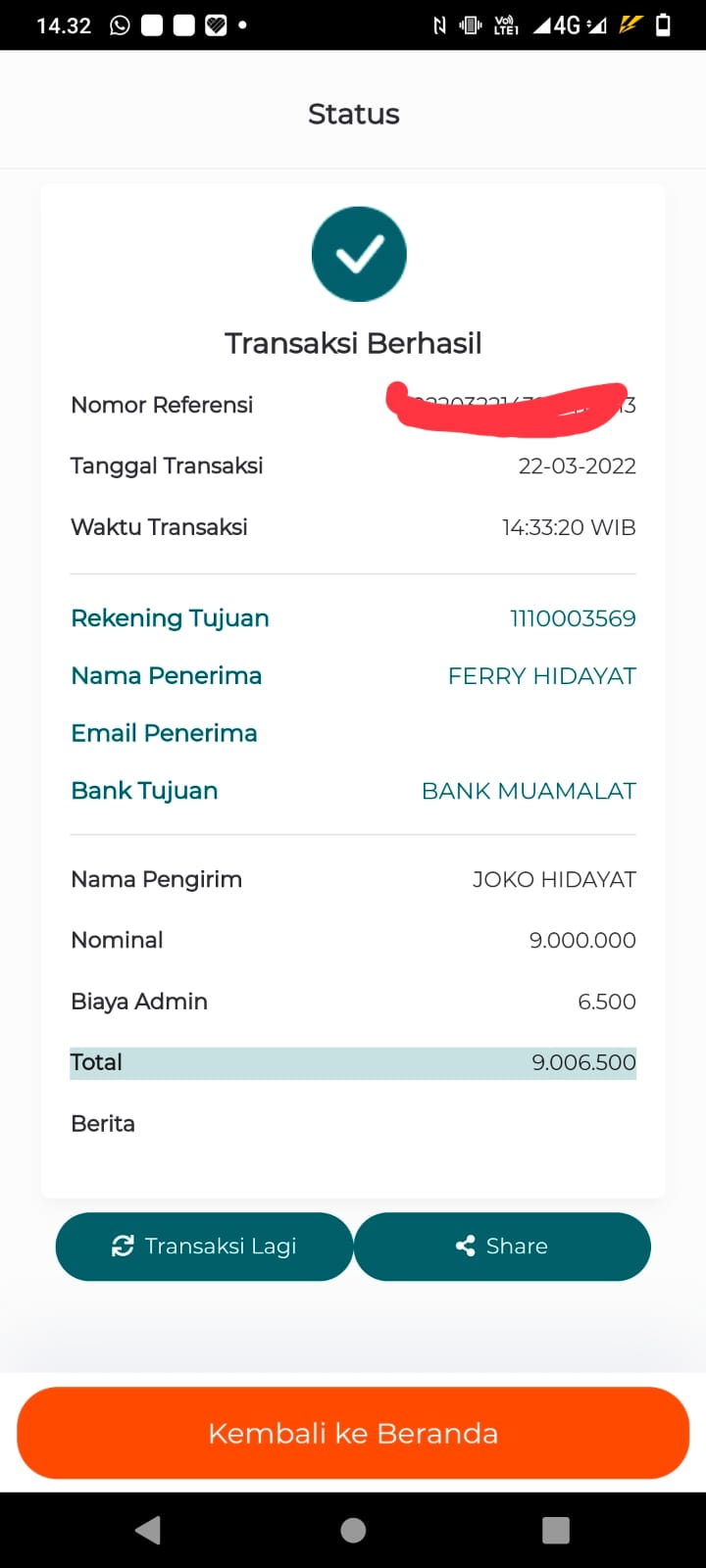
Task: Click the Kembali ke Beranda button
Action: tap(353, 1433)
